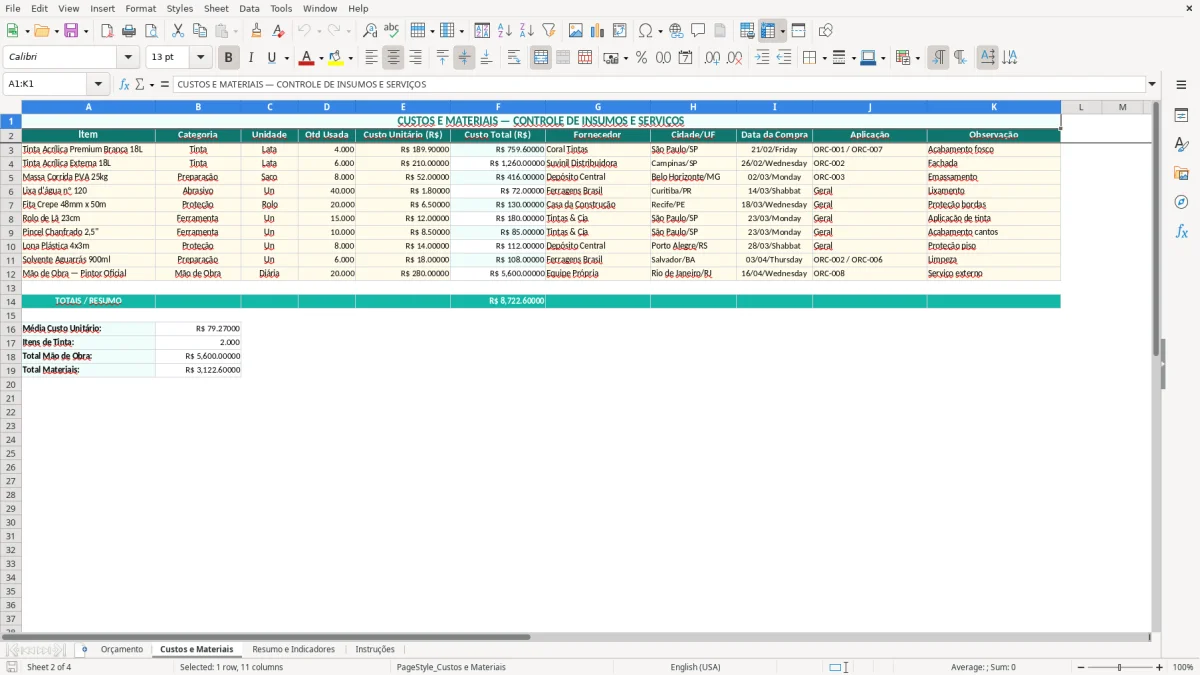Open Print Preview from the toolbar
This screenshot has height=675, width=1200.
click(151, 31)
